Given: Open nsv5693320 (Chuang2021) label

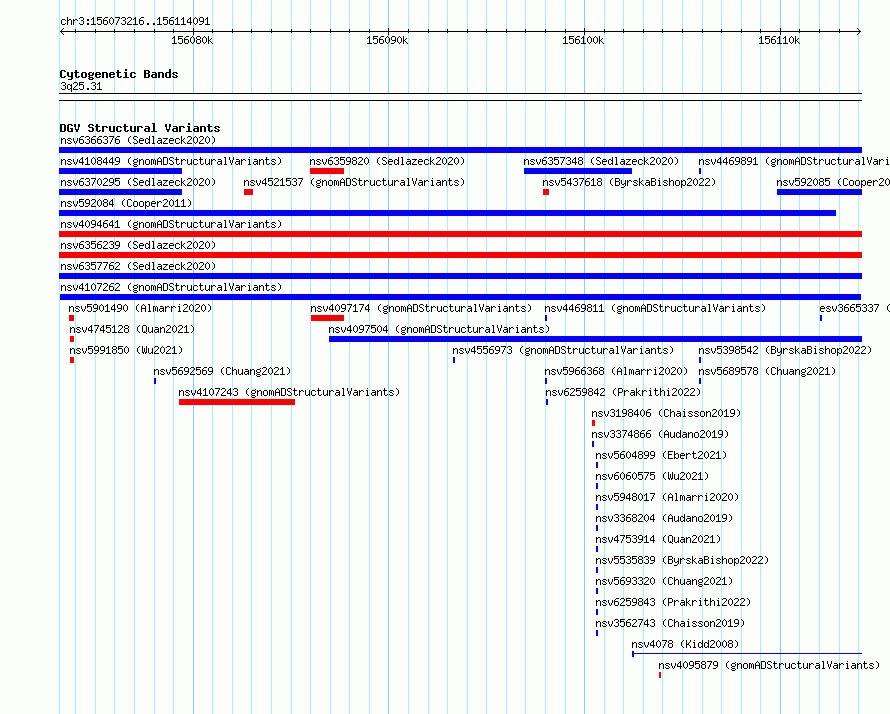Looking at the screenshot, I should point(664,581).
